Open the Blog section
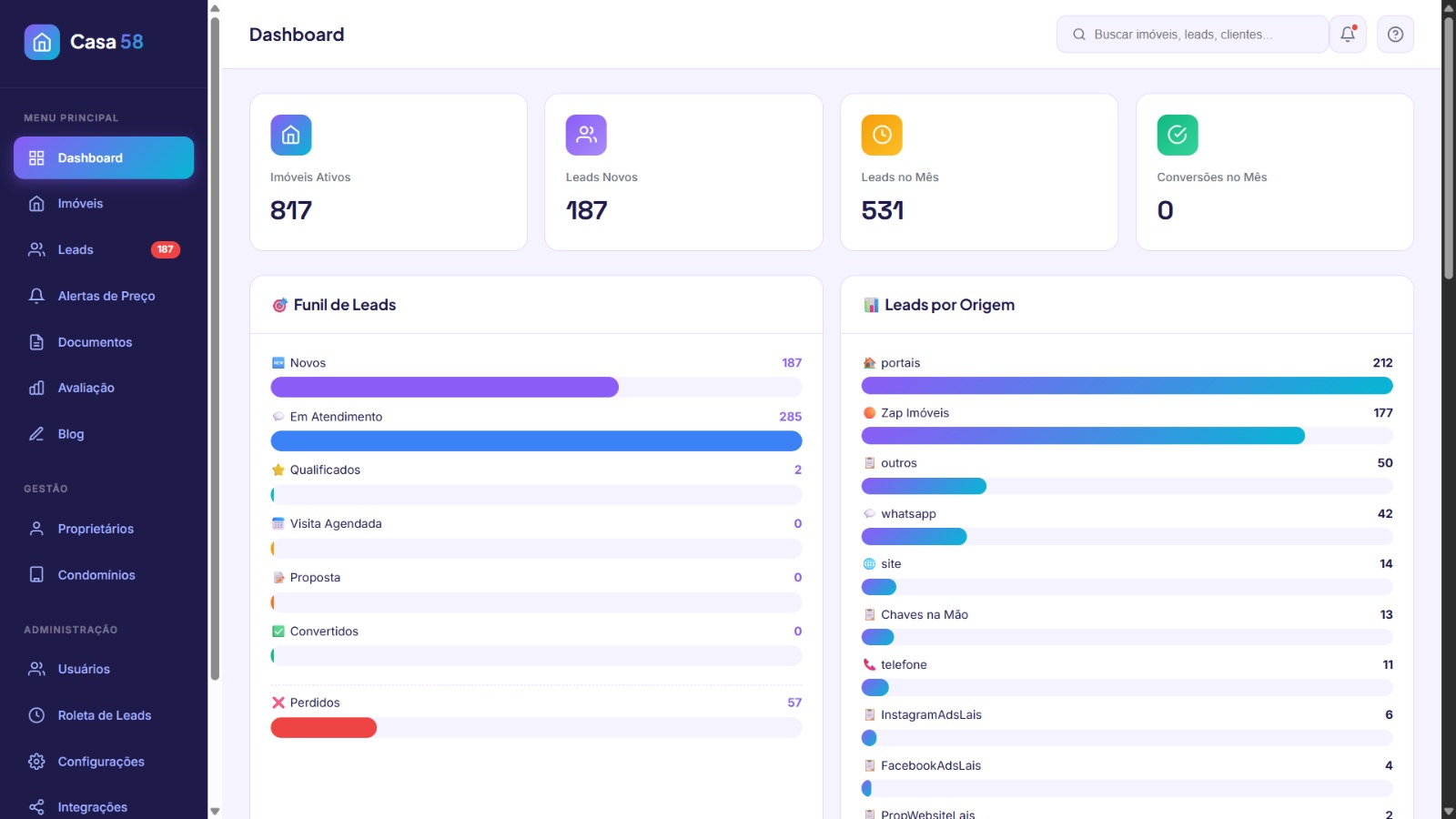 pos(71,434)
